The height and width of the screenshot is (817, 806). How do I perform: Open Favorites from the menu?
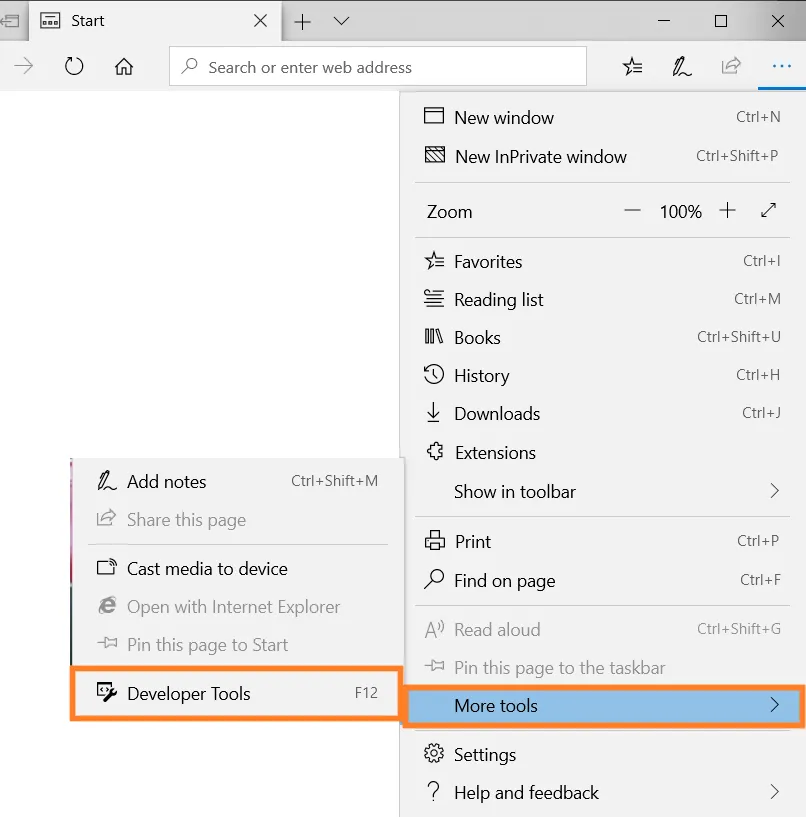(x=602, y=261)
